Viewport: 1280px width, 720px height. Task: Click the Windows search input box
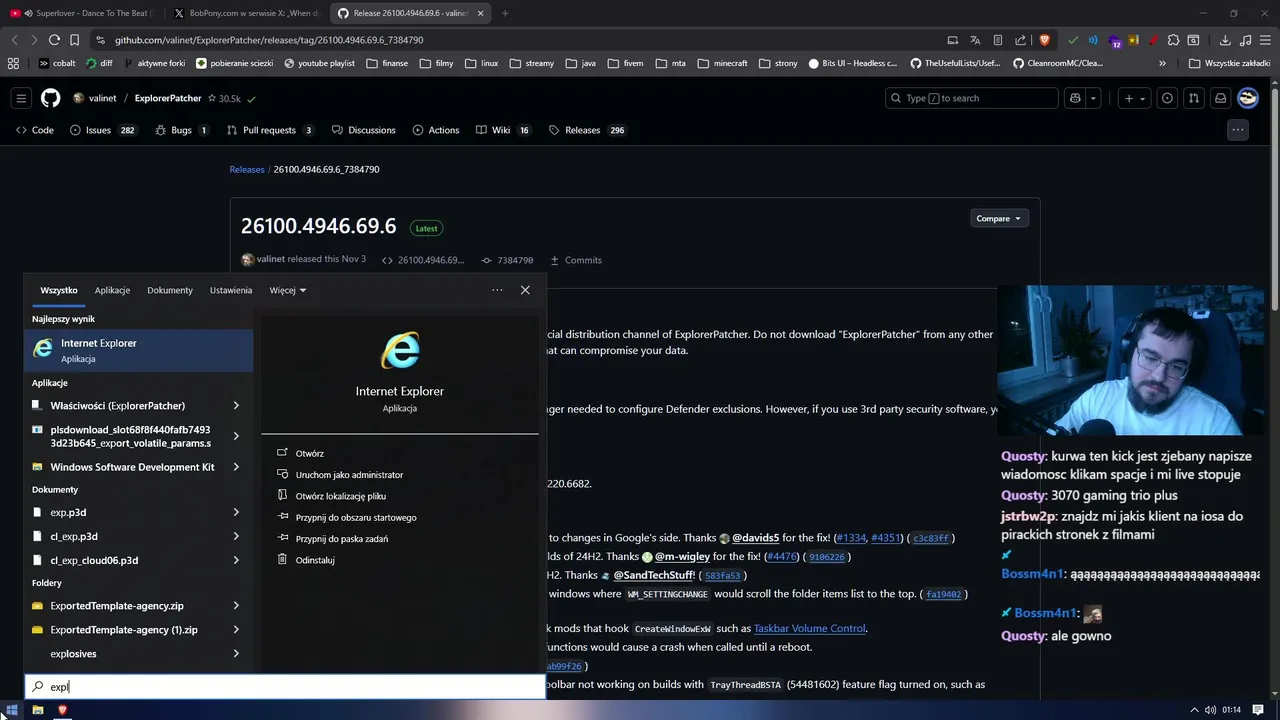[285, 687]
